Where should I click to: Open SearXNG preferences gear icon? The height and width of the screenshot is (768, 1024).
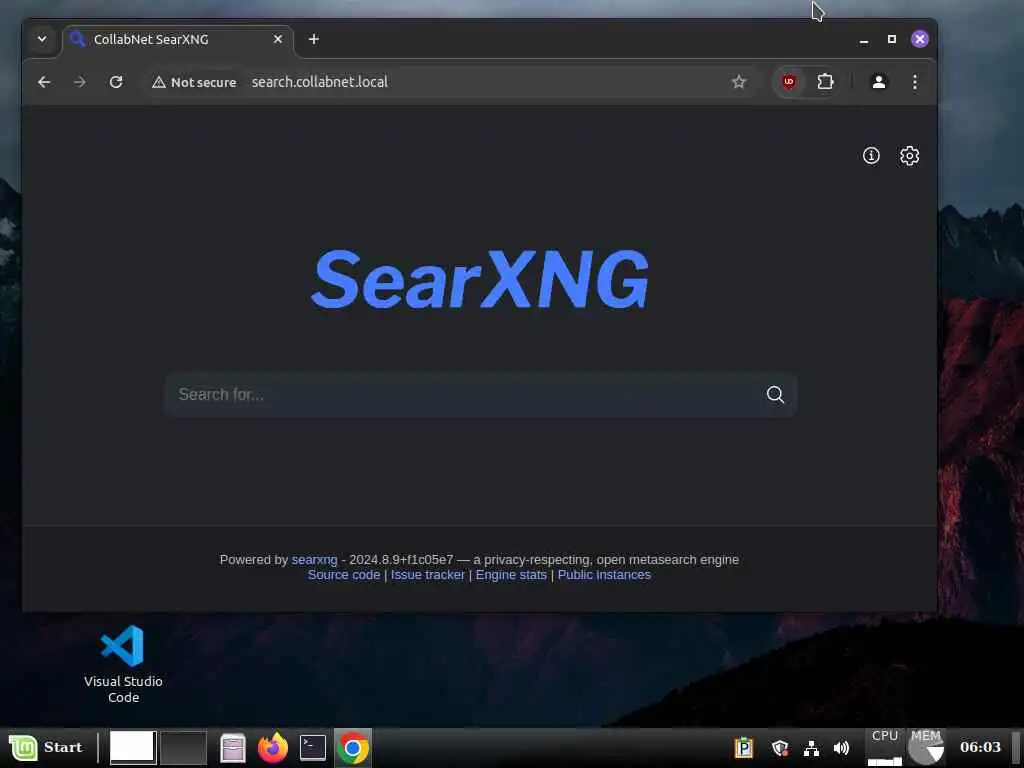click(909, 155)
